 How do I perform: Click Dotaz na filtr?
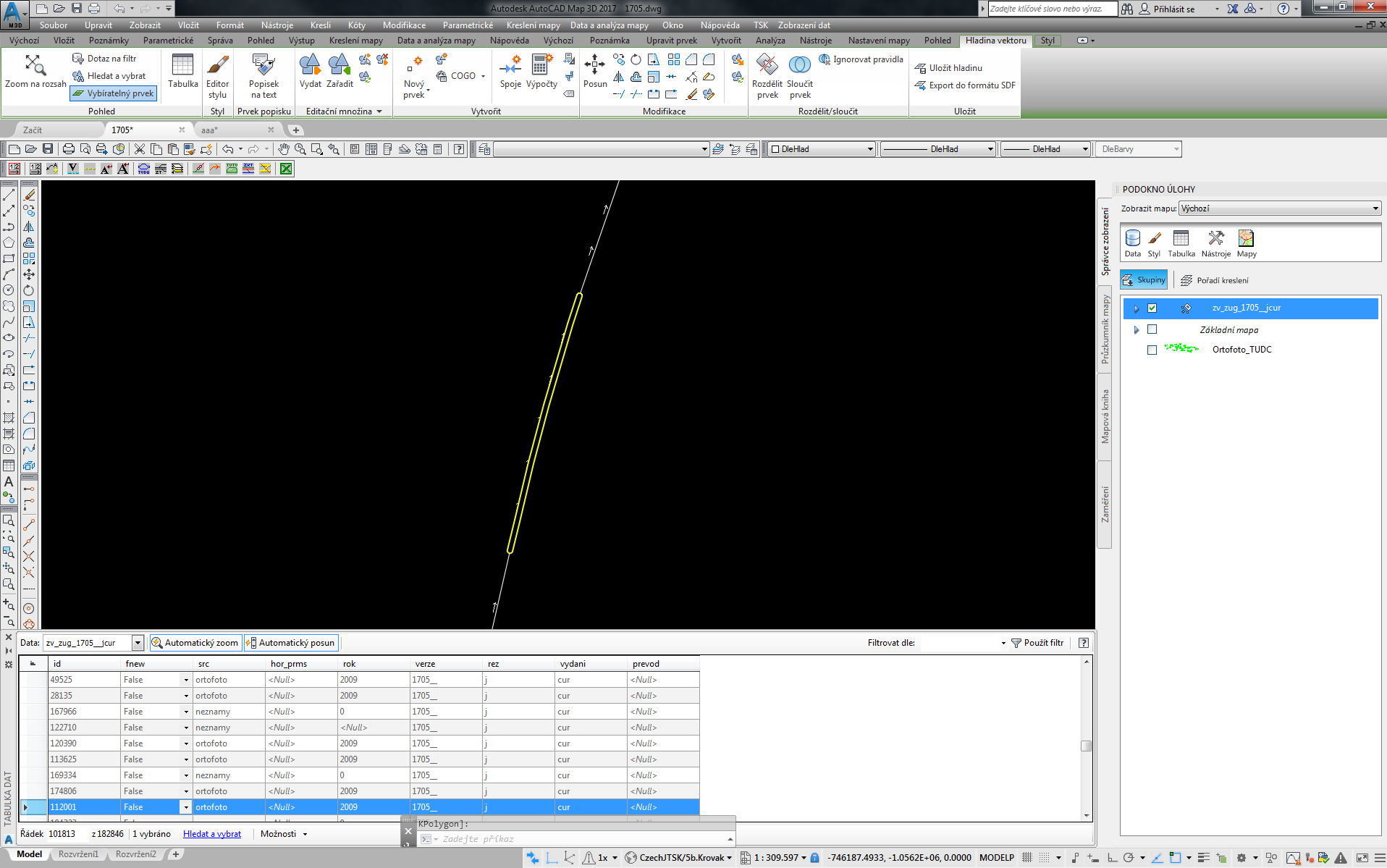click(104, 59)
